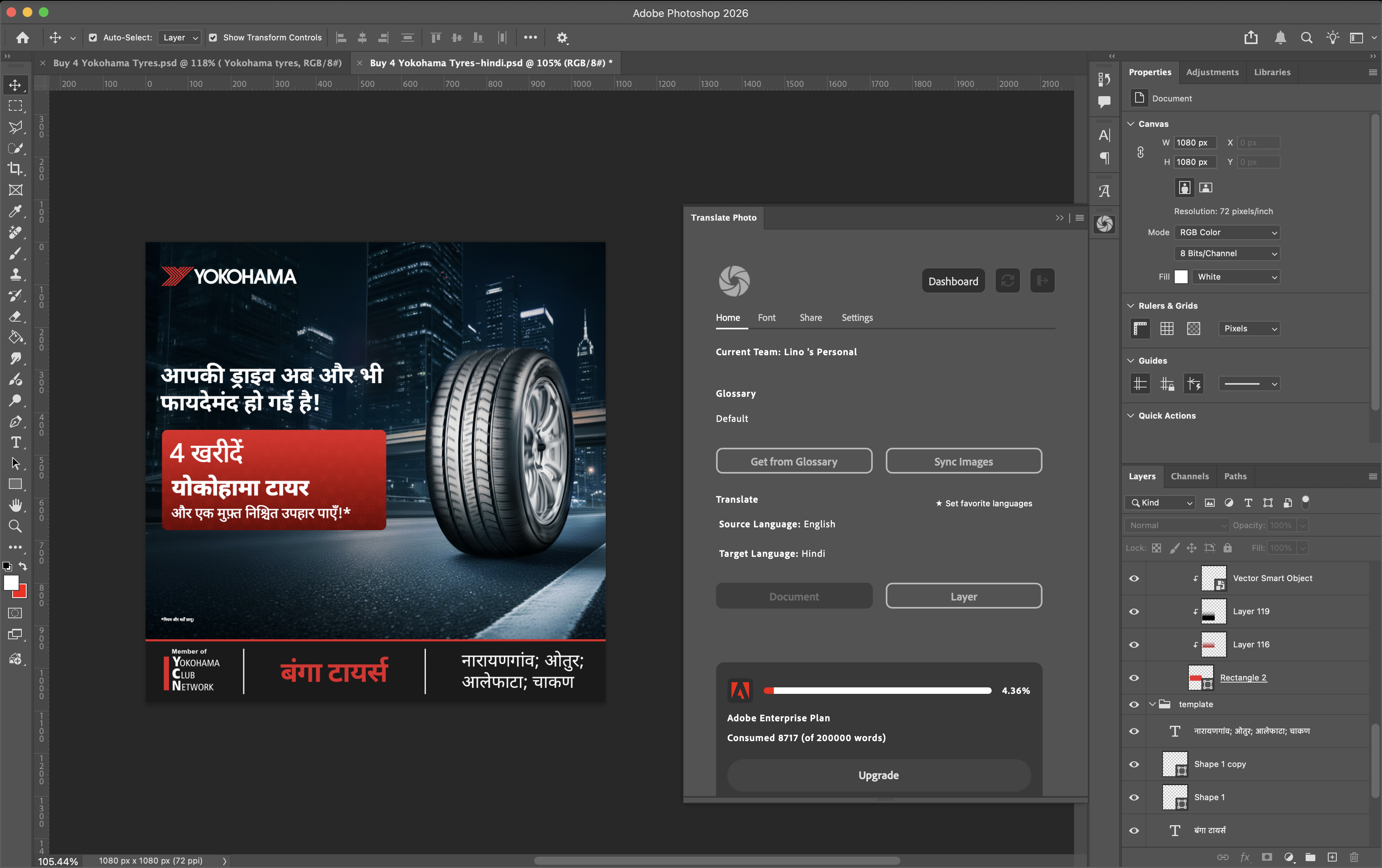Select the Eyedropper tool
The height and width of the screenshot is (868, 1382).
15,211
